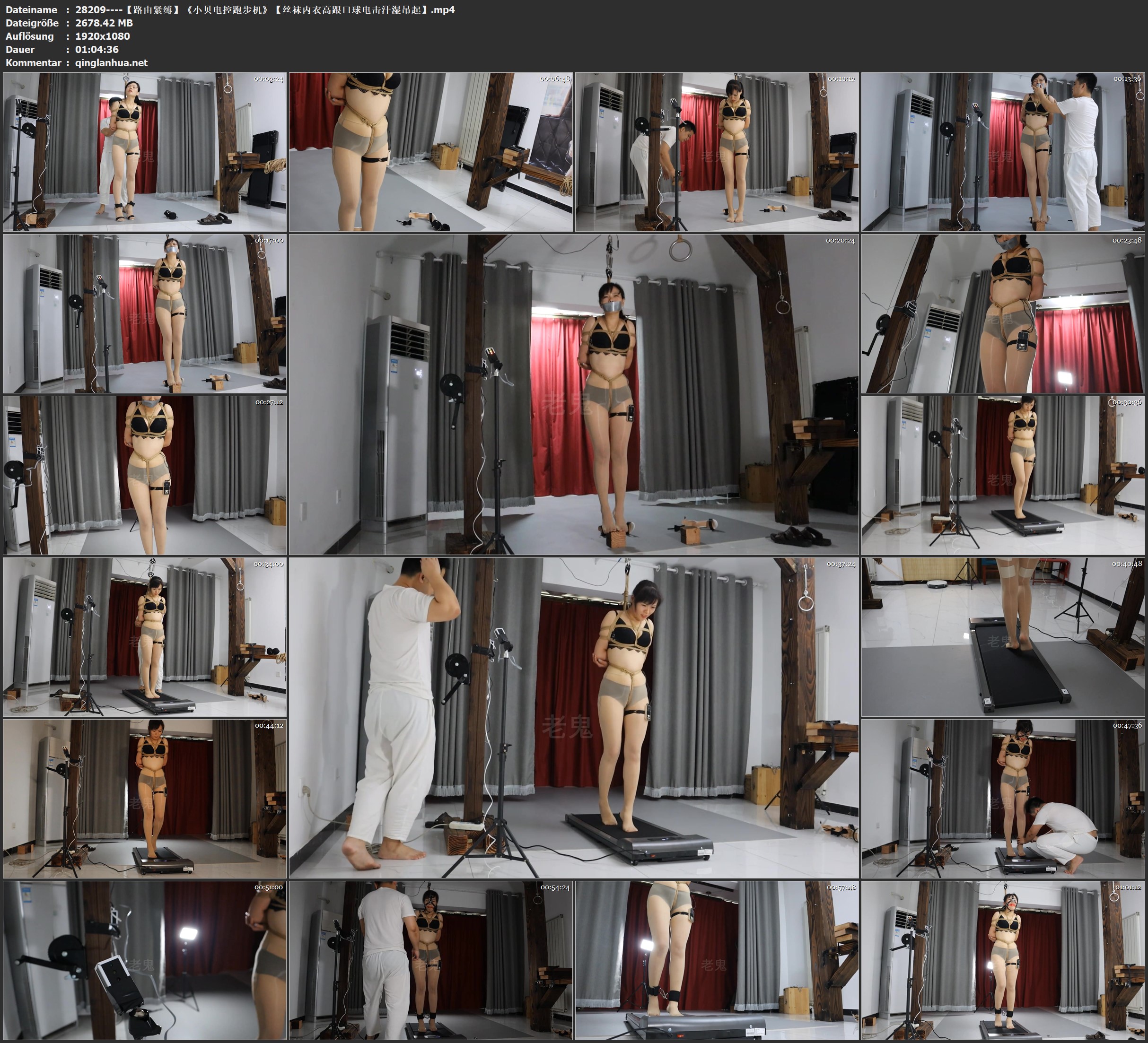Click the large frame at 00:20:24
The height and width of the screenshot is (1043, 1148).
point(573,394)
